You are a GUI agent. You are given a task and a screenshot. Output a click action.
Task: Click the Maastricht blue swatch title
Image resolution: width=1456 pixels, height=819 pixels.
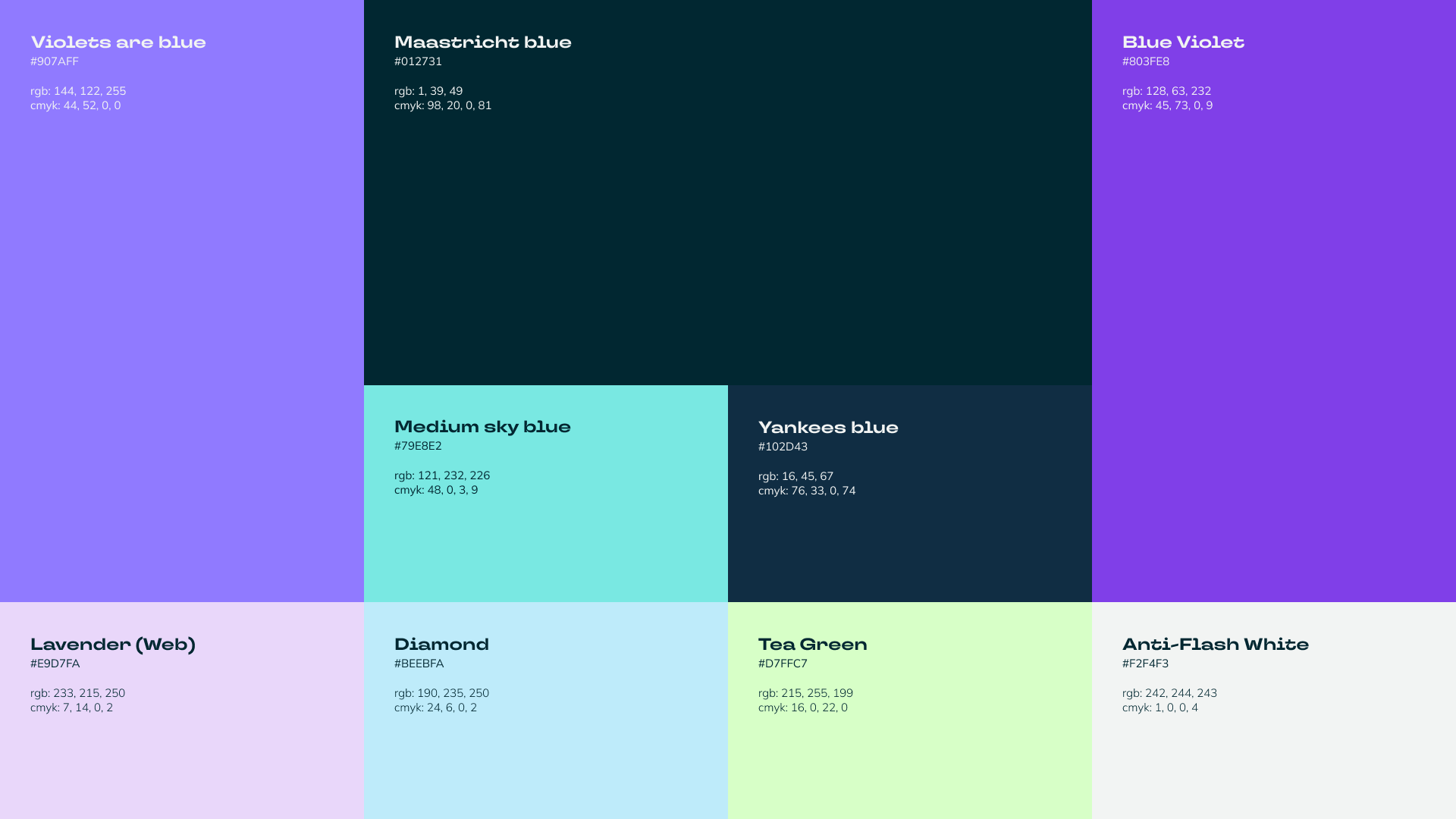pos(482,42)
